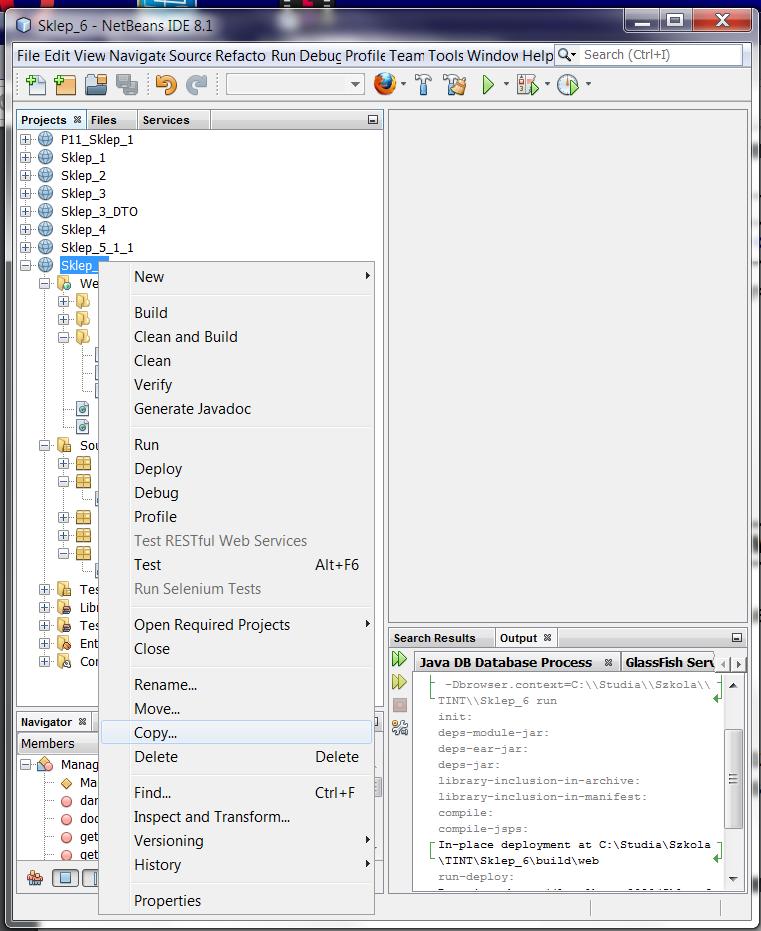Viewport: 761px width, 931px height.
Task: Select the Sklep_3 project row
Action: [x=83, y=194]
